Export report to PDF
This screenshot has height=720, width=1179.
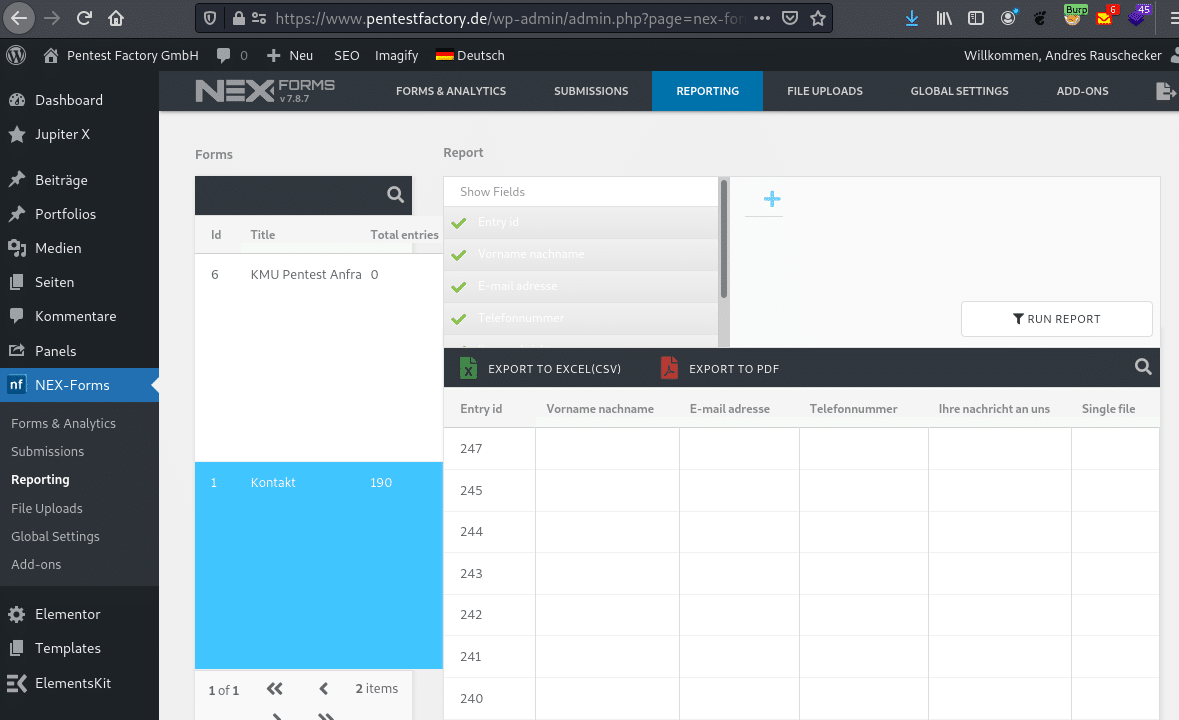[720, 368]
